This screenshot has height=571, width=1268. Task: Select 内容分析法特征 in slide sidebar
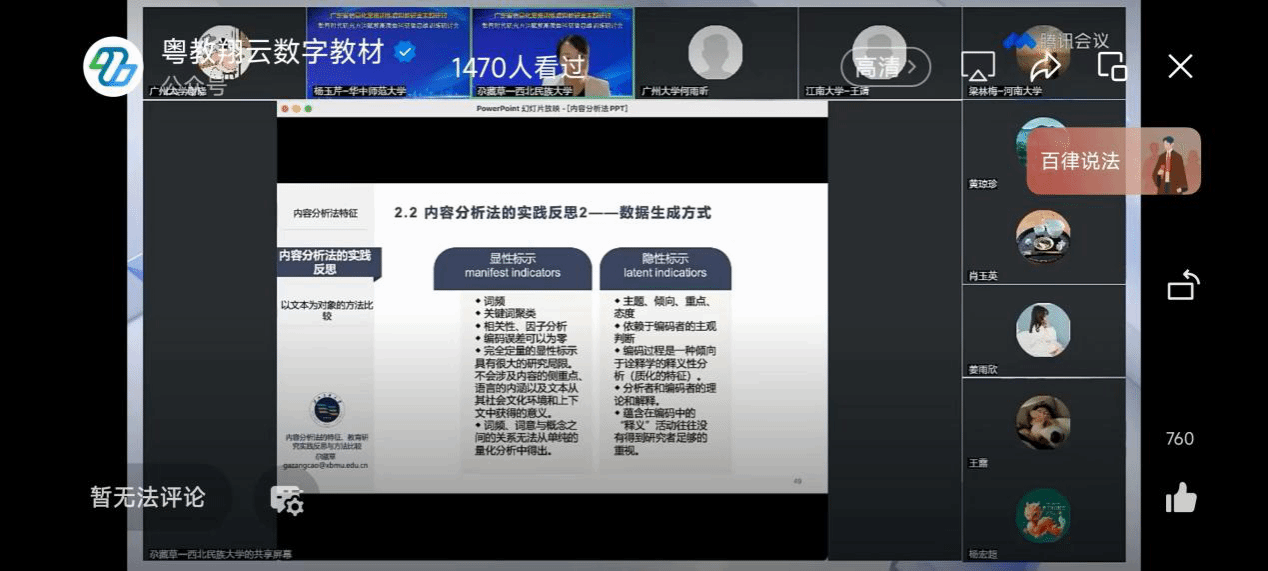point(325,214)
